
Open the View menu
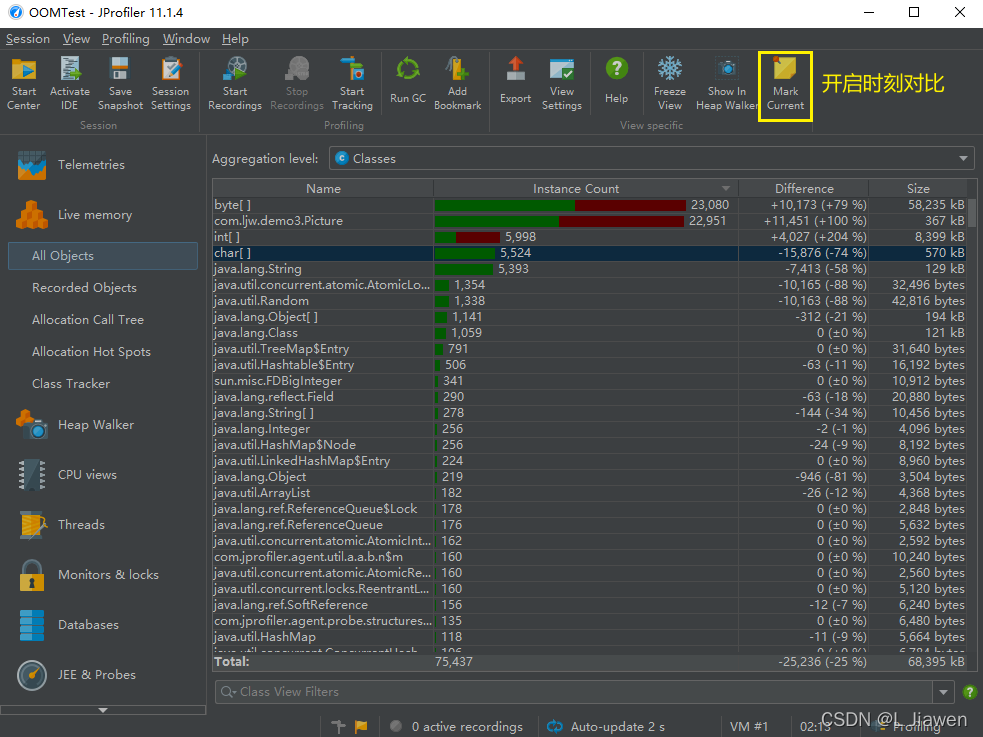click(76, 39)
